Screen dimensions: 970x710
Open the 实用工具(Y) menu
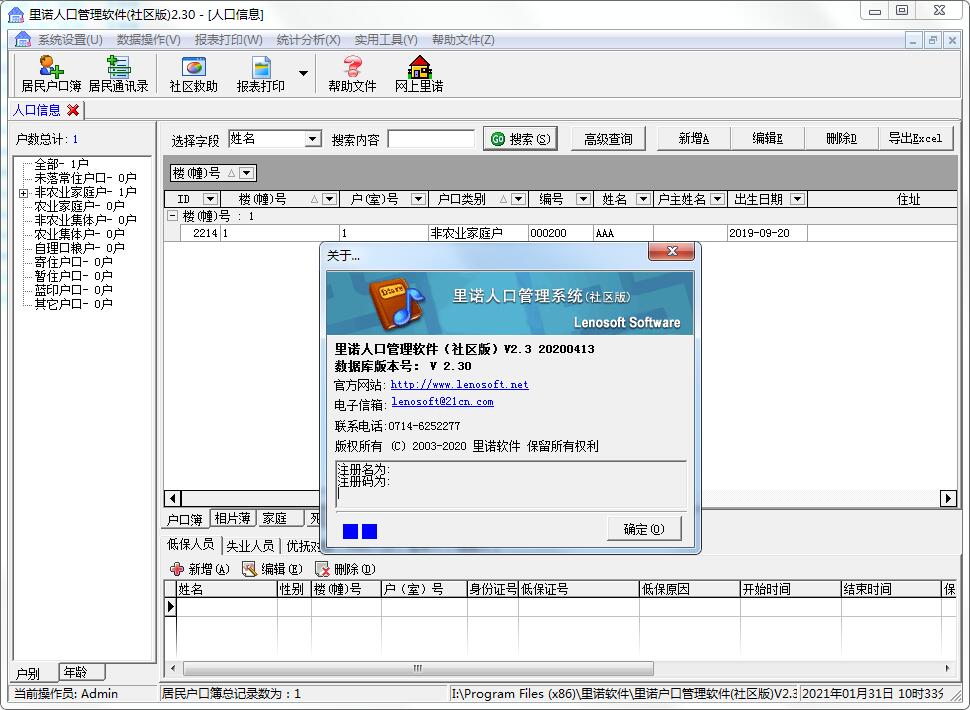pyautogui.click(x=386, y=40)
